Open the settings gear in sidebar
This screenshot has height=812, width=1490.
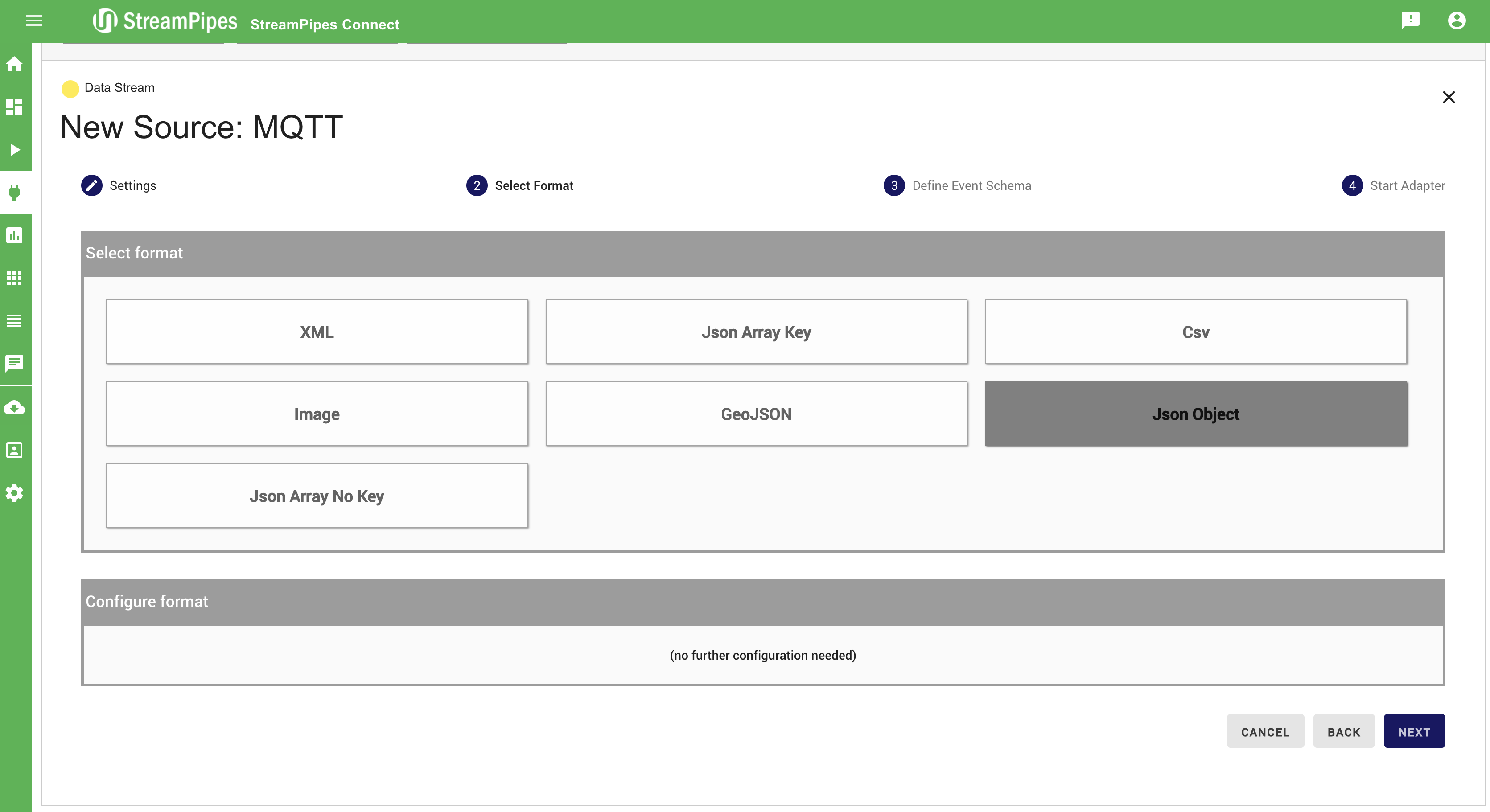tap(14, 493)
